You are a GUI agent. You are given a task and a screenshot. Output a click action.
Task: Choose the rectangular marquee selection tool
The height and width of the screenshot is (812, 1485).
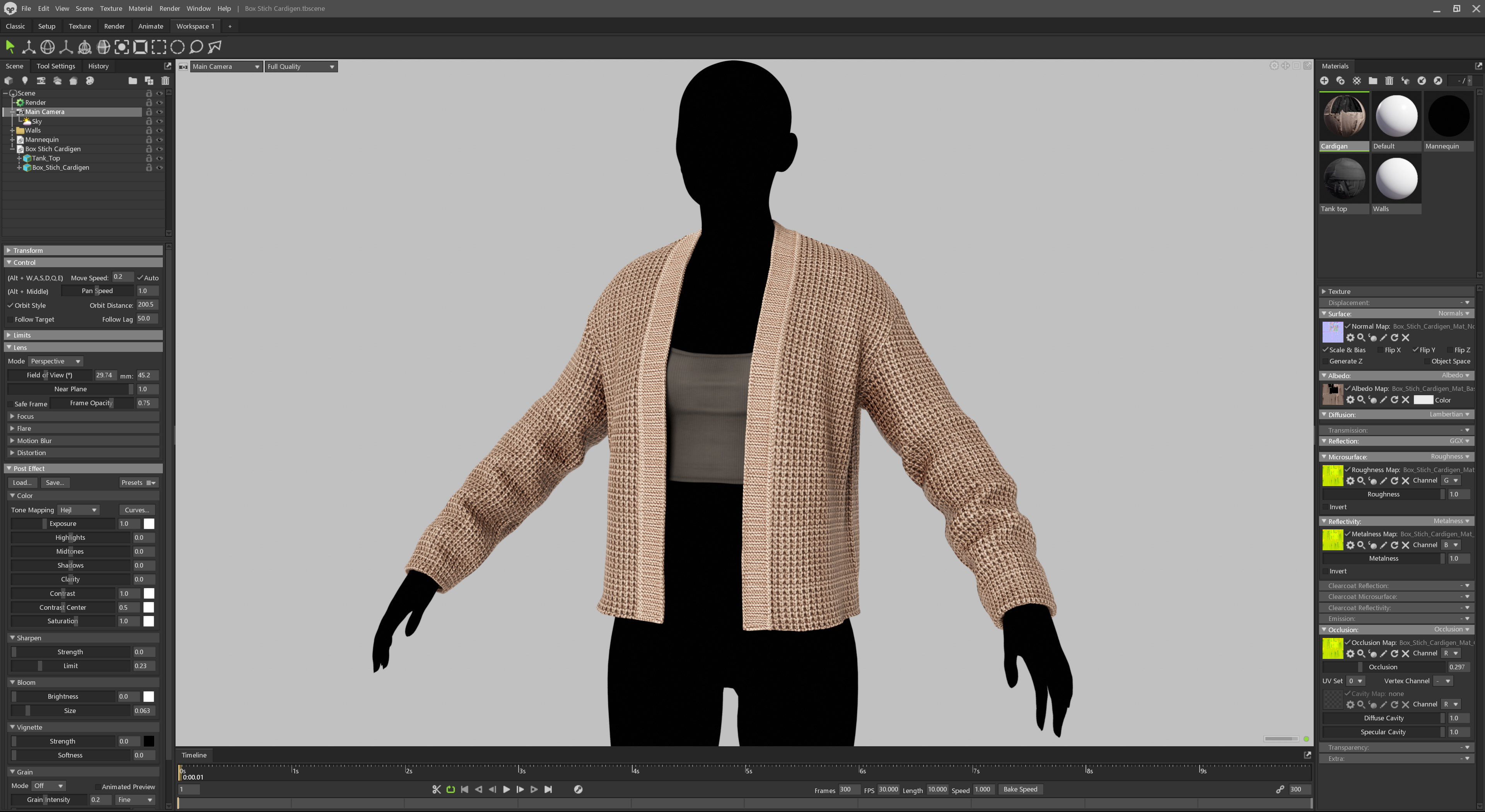coord(159,47)
